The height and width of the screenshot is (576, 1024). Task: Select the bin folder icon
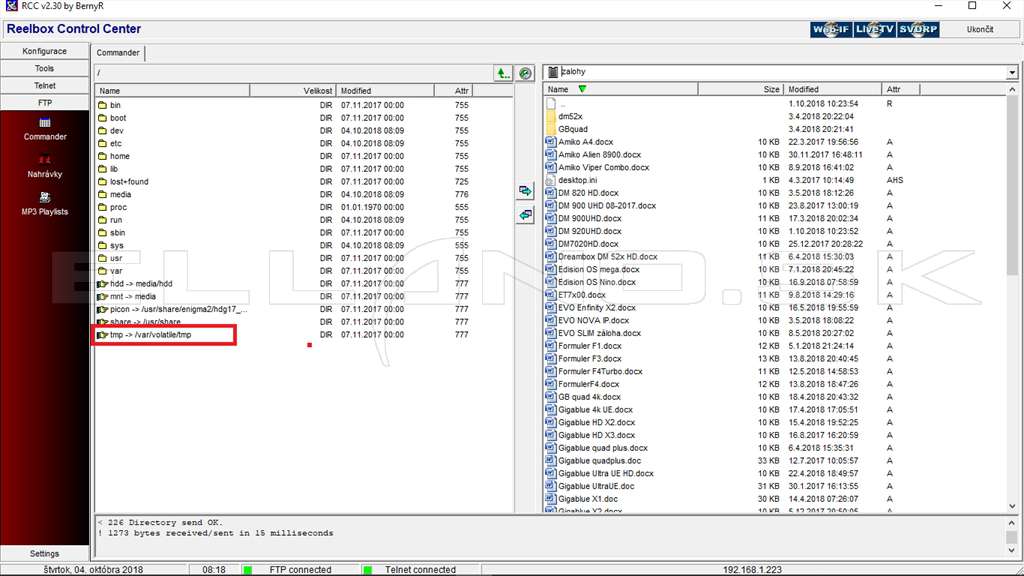103,104
